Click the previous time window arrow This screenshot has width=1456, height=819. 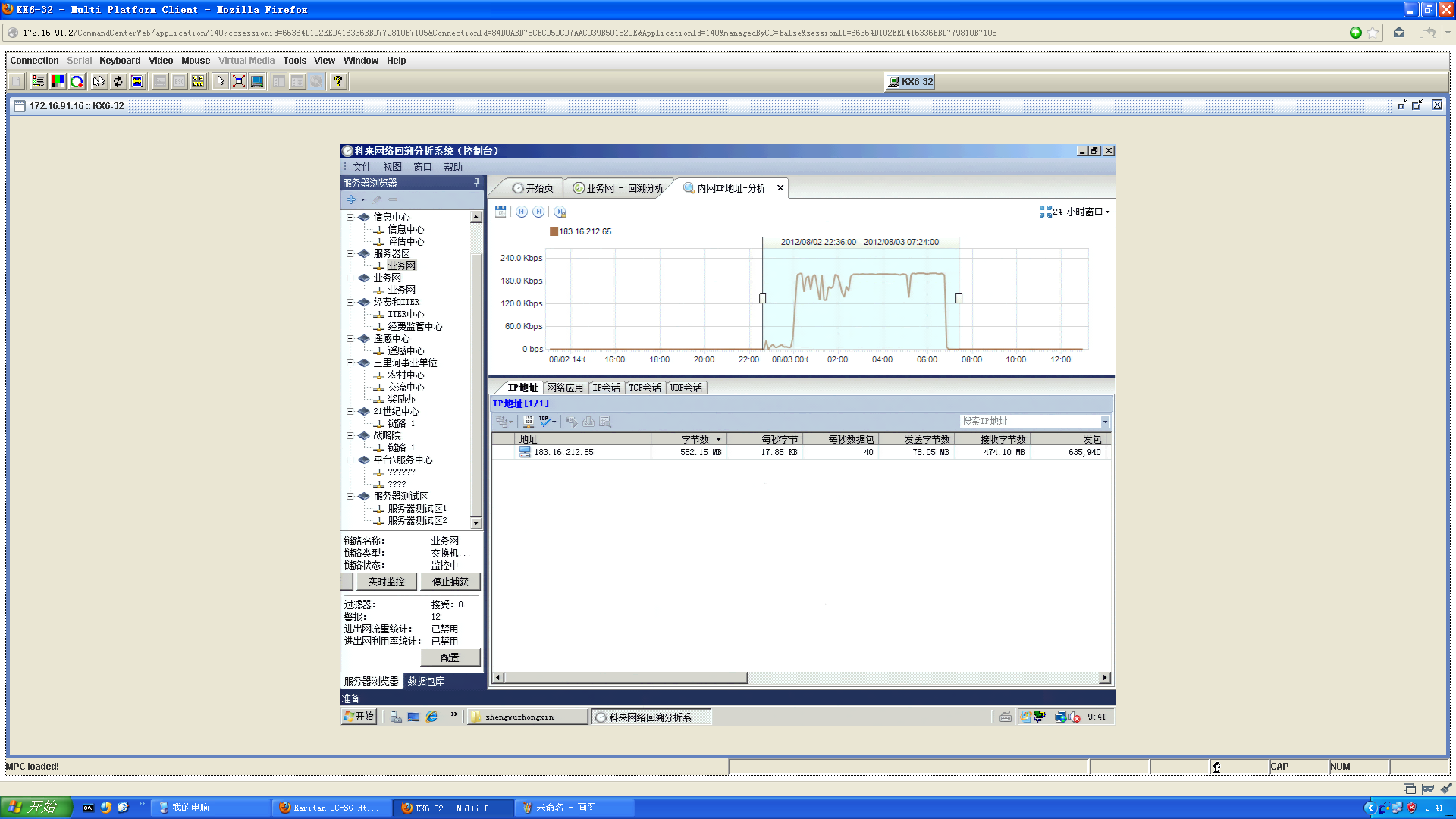pos(522,212)
